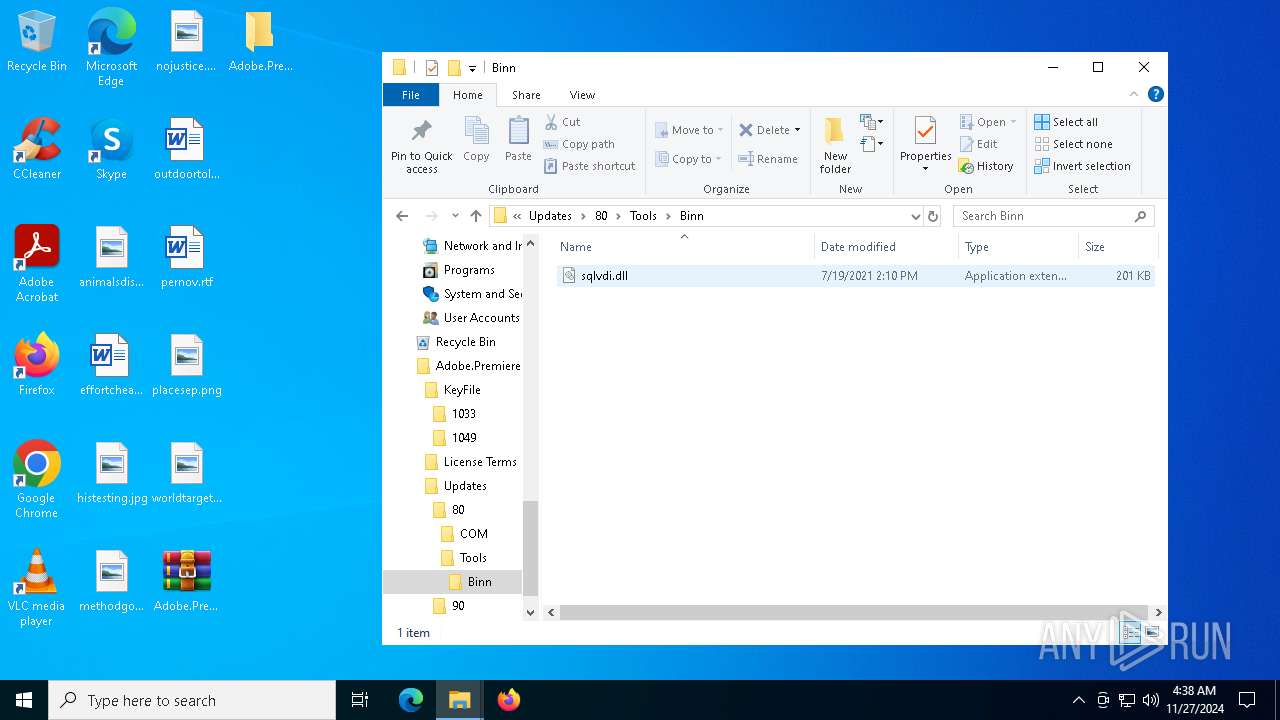The image size is (1280, 720).
Task: Click Tools in the address breadcrumb
Action: pos(643,216)
